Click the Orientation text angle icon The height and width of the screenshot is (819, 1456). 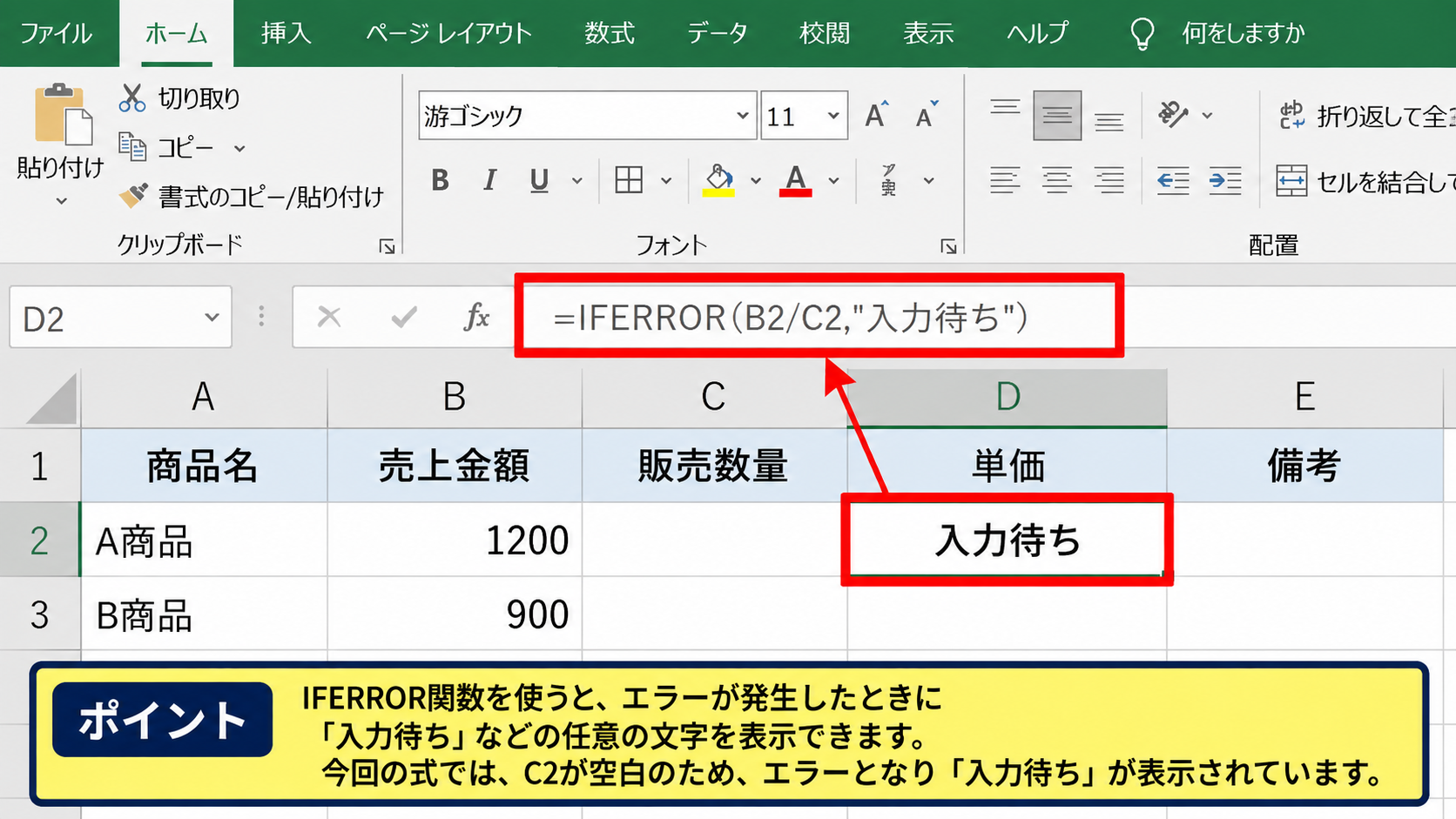tap(1173, 114)
